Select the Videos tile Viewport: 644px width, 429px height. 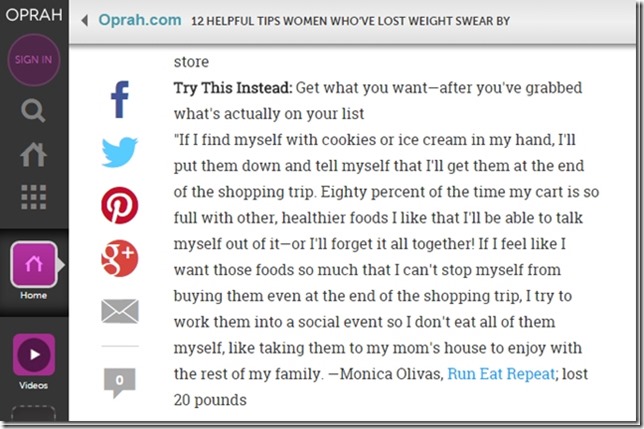pos(34,355)
